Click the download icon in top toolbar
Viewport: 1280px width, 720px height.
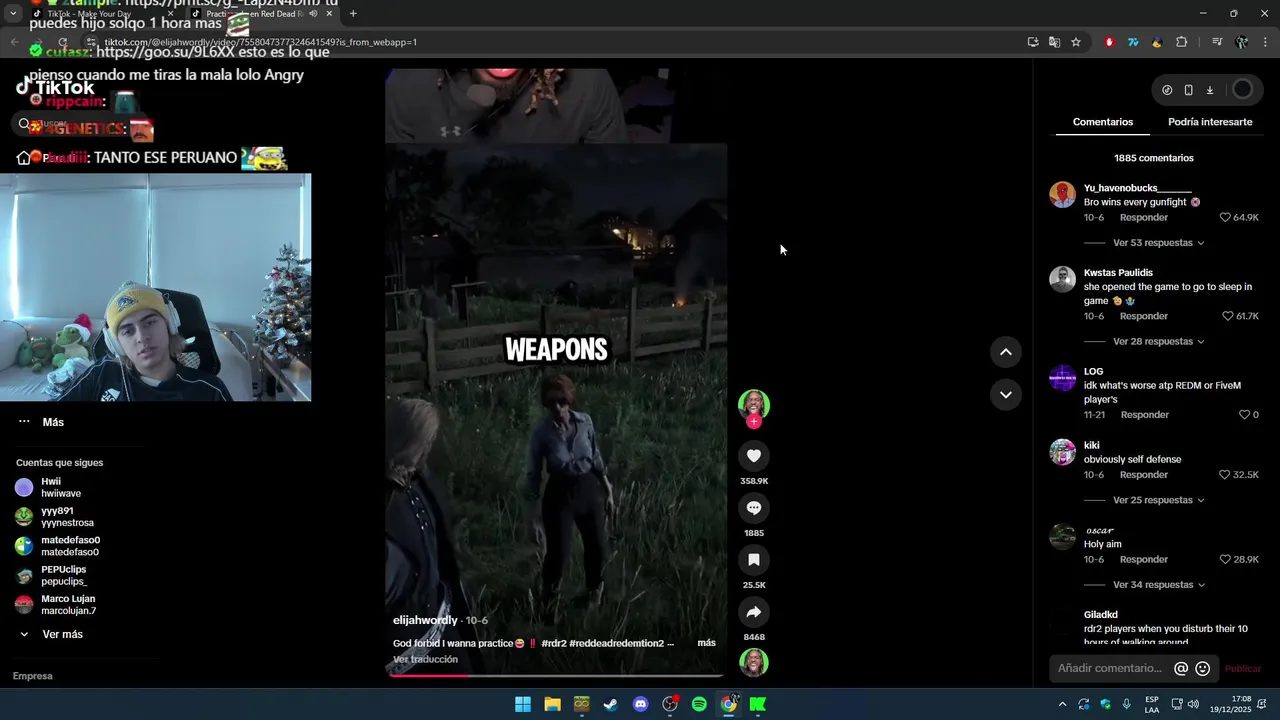[x=1209, y=90]
